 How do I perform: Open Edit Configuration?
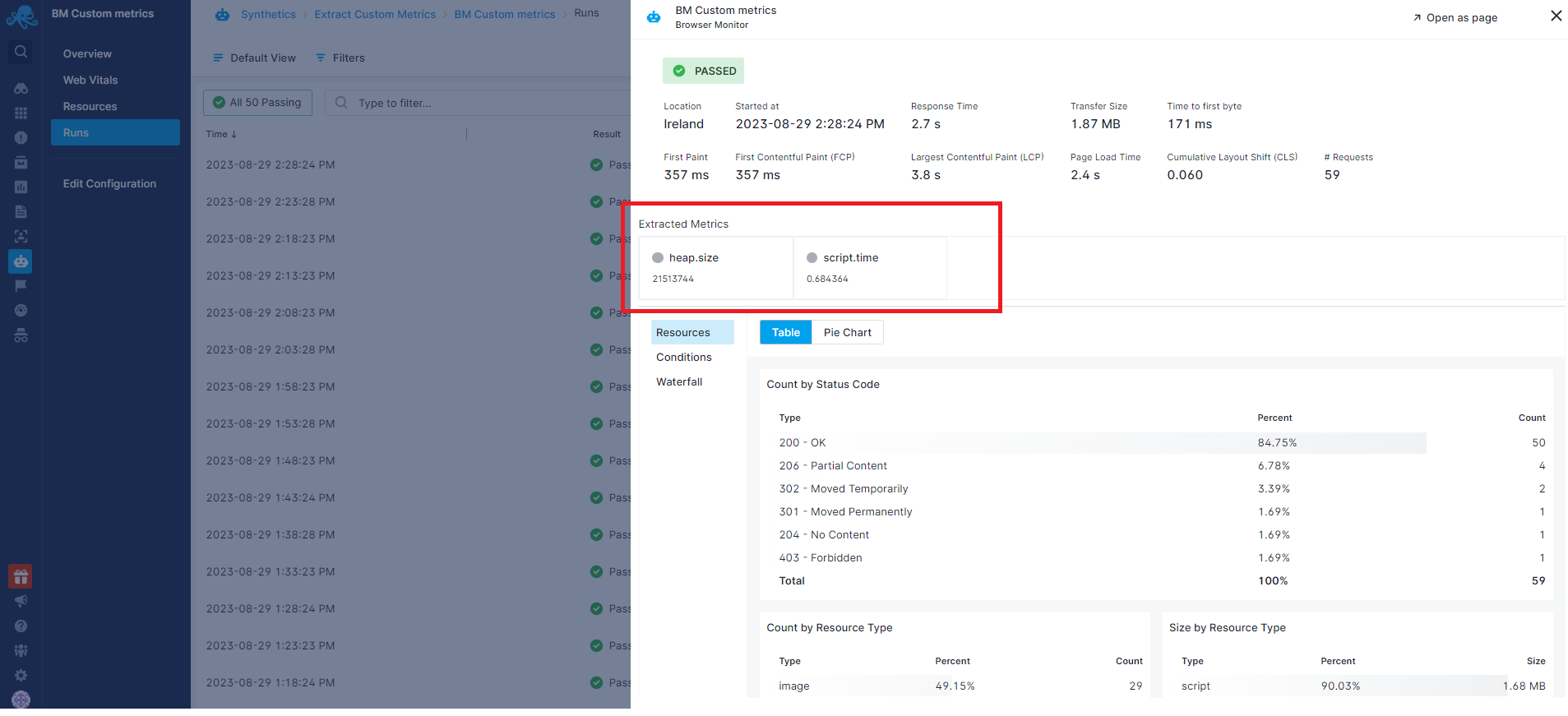pyautogui.click(x=109, y=183)
